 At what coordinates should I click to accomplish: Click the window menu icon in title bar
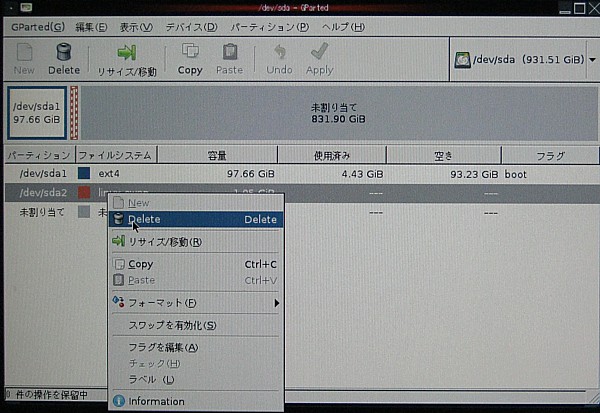[x=26, y=7]
